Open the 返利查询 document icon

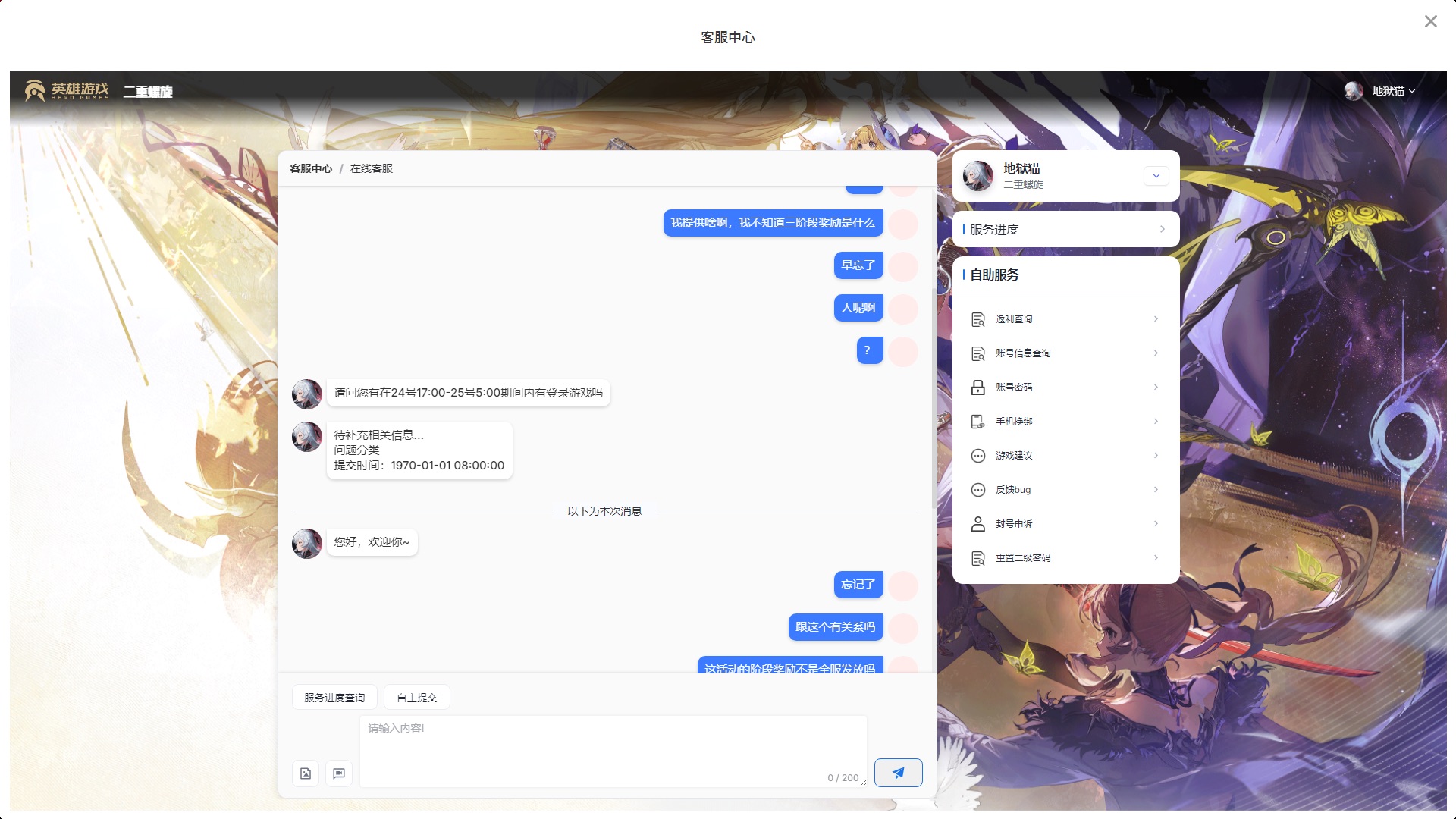(x=978, y=319)
